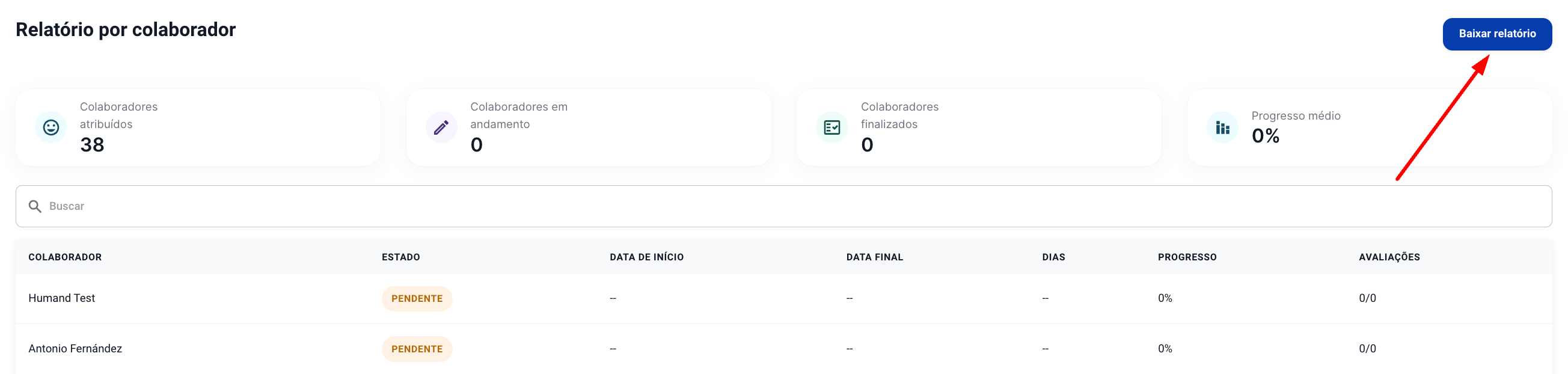Select the Colaboradores atribuídos card showing 38

click(x=198, y=127)
